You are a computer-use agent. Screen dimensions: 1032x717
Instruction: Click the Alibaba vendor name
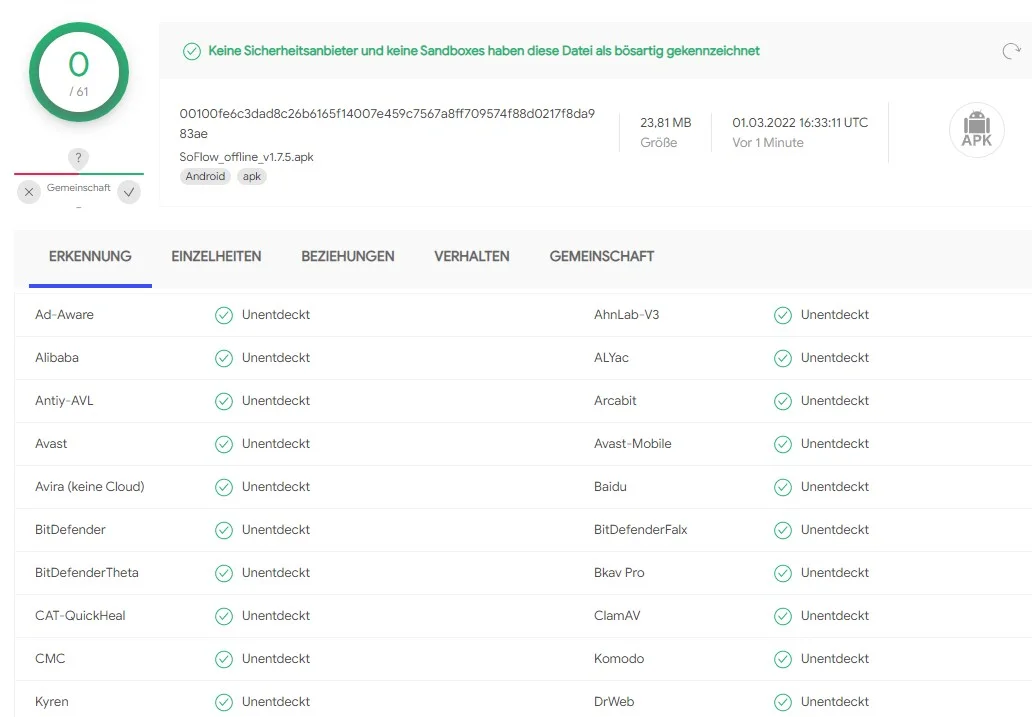[57, 358]
